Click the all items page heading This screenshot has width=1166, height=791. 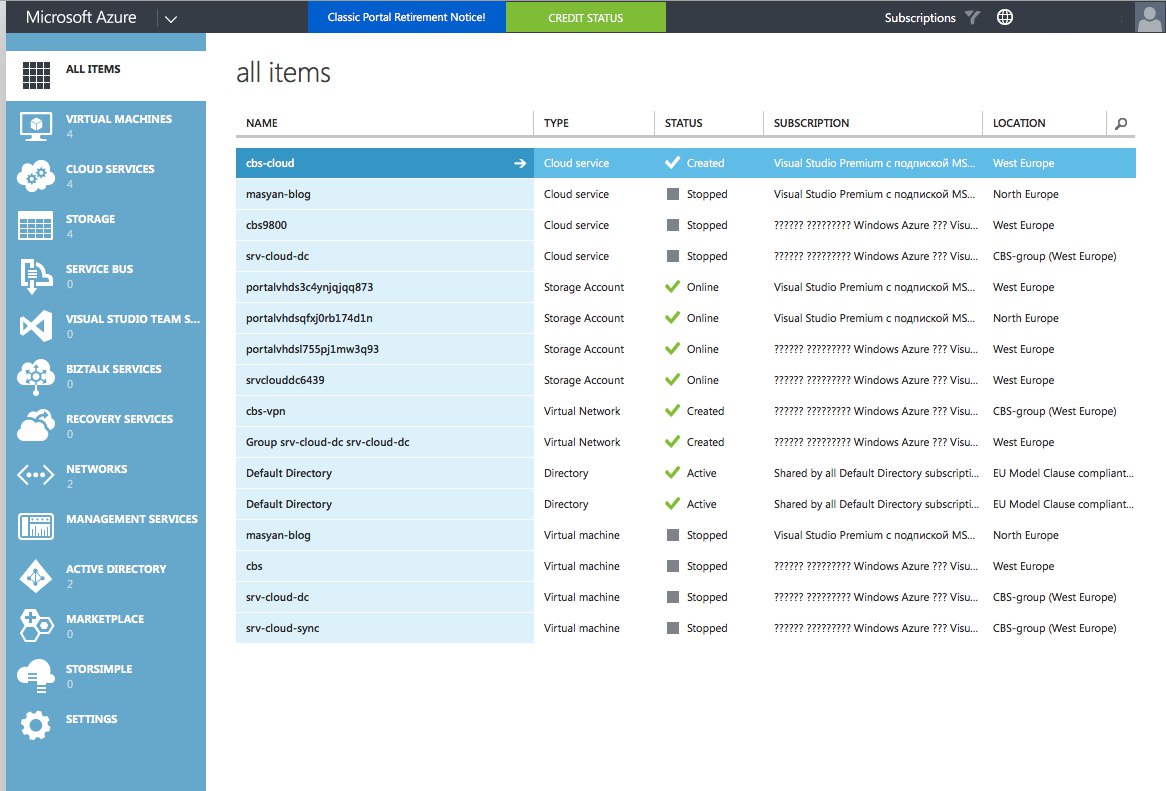[x=283, y=73]
